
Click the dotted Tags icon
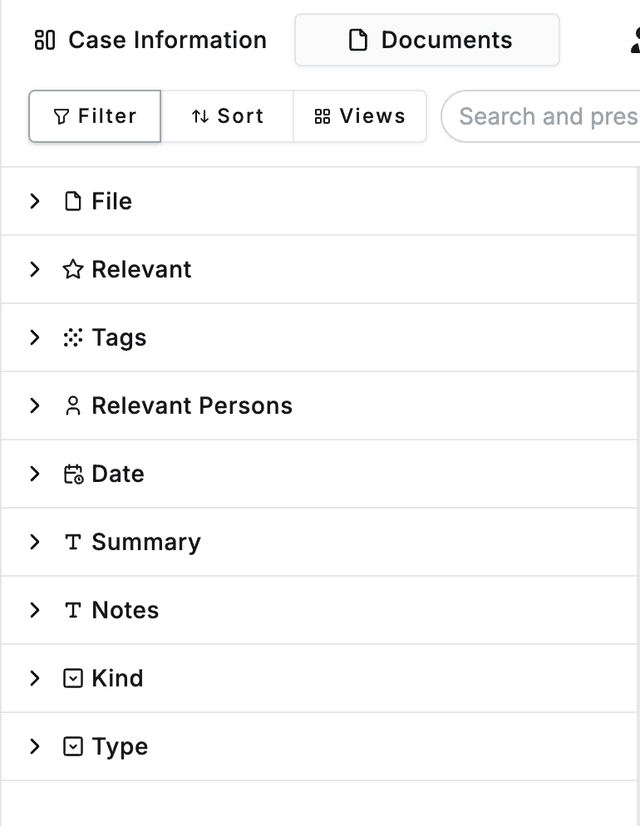[72, 338]
